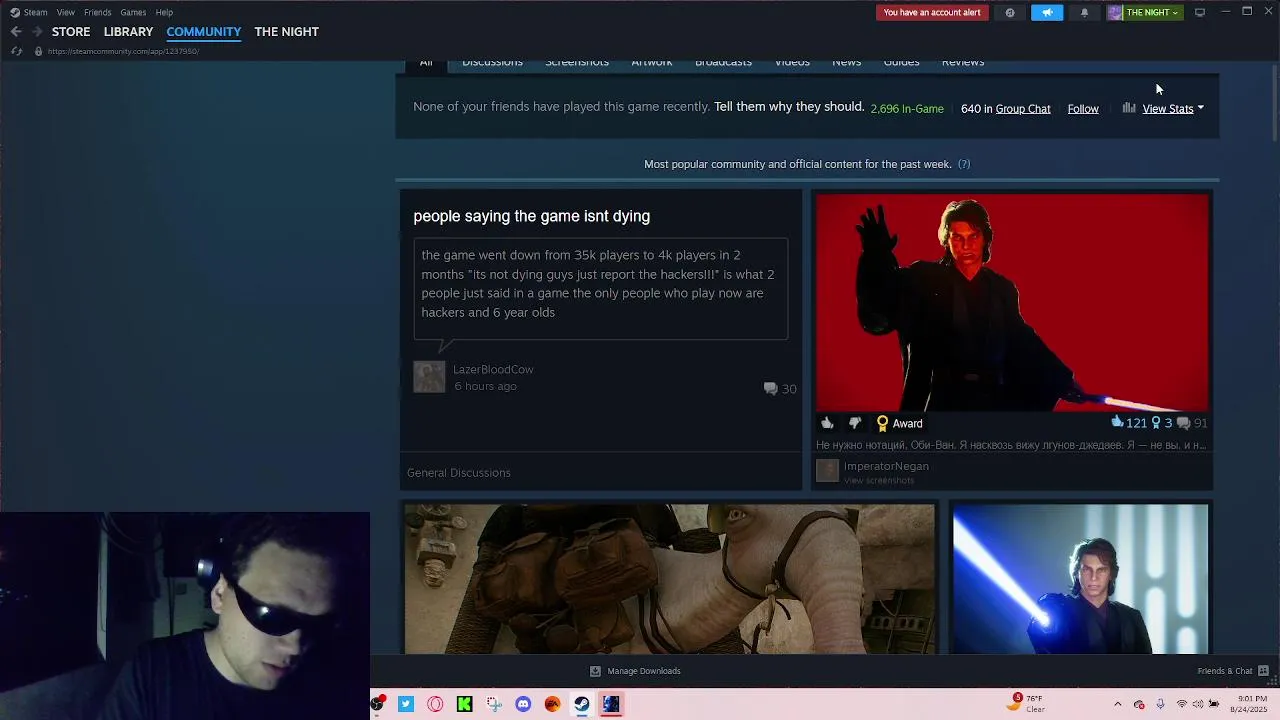Switch to the Discussions tab
Viewport: 1280px width, 720px height.
coord(492,63)
